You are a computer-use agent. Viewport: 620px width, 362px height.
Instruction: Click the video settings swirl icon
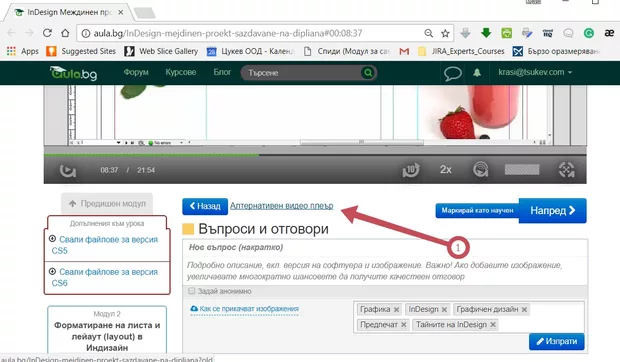click(480, 170)
